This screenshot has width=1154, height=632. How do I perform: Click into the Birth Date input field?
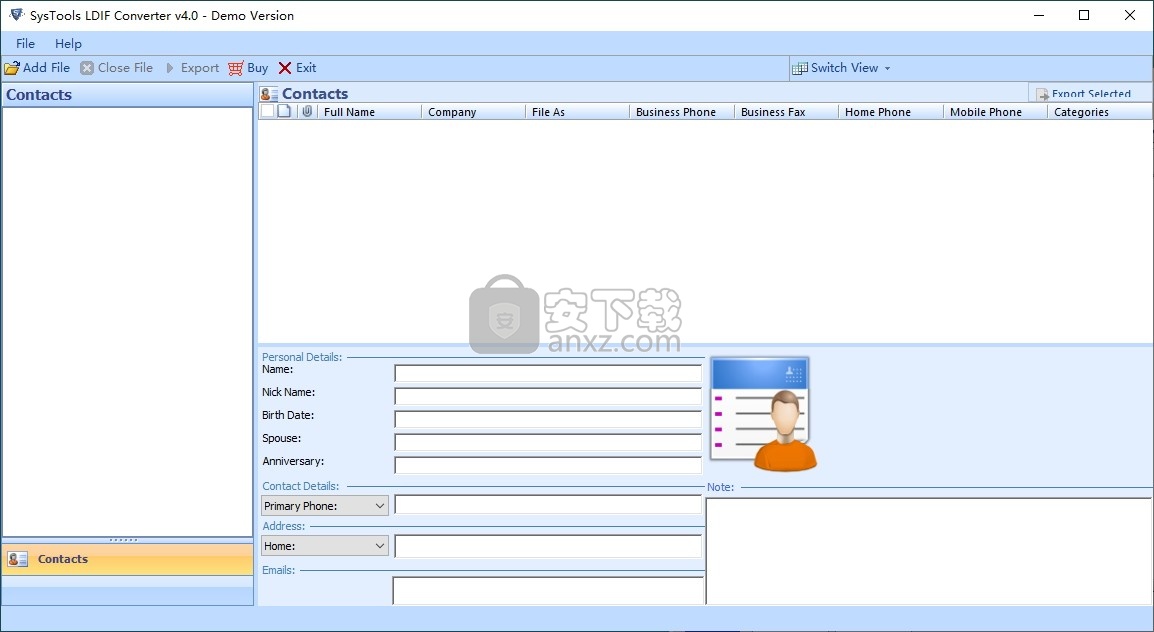[x=548, y=419]
